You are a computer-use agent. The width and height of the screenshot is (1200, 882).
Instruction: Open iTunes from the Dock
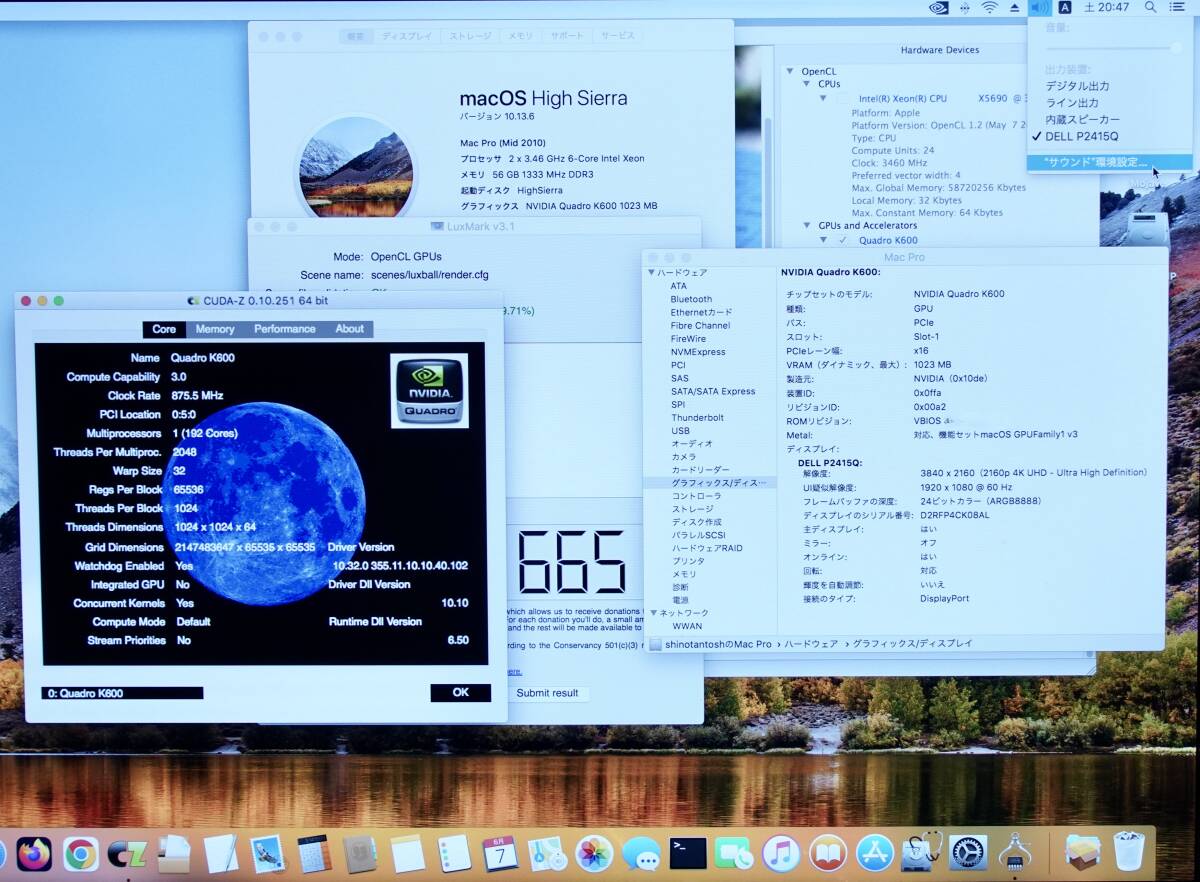[x=781, y=854]
